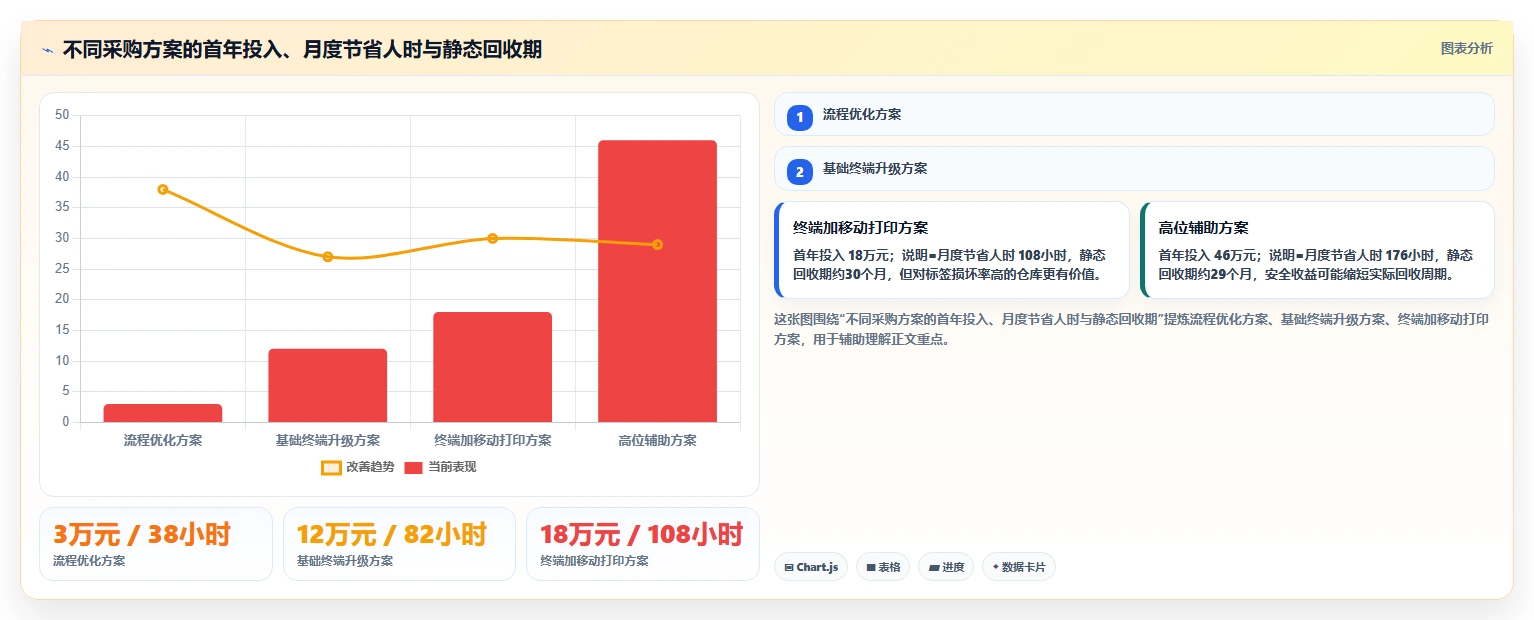Click the numbered badge 2 icon
This screenshot has width=1534, height=620.
800,171
